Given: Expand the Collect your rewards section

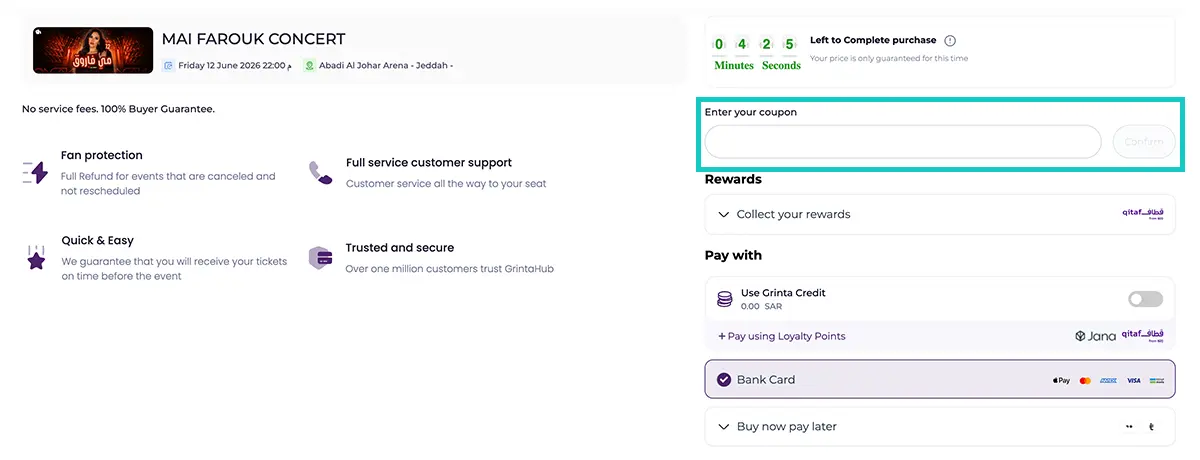Looking at the screenshot, I should [940, 214].
